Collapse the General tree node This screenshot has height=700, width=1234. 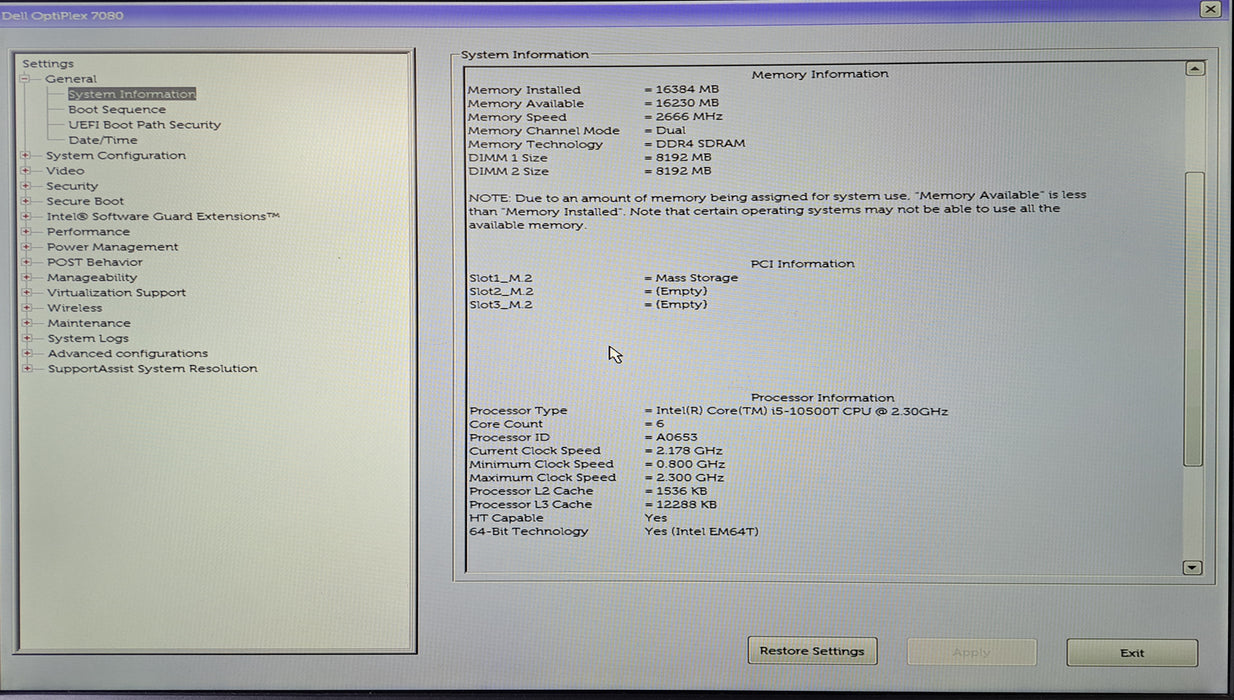pyautogui.click(x=26, y=79)
